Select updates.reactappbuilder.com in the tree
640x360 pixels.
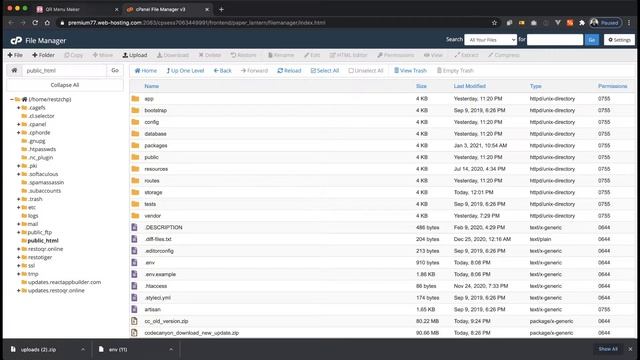pyautogui.click(x=64, y=282)
